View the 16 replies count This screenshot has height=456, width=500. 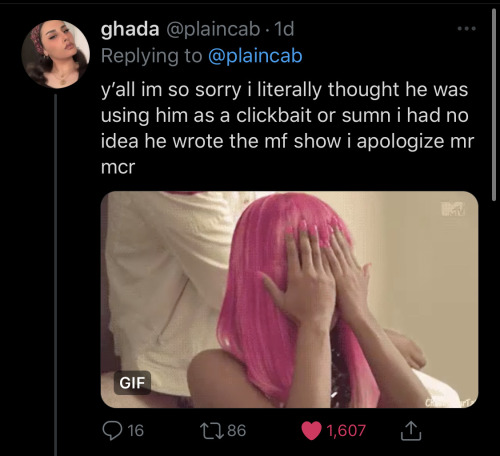pyautogui.click(x=136, y=430)
